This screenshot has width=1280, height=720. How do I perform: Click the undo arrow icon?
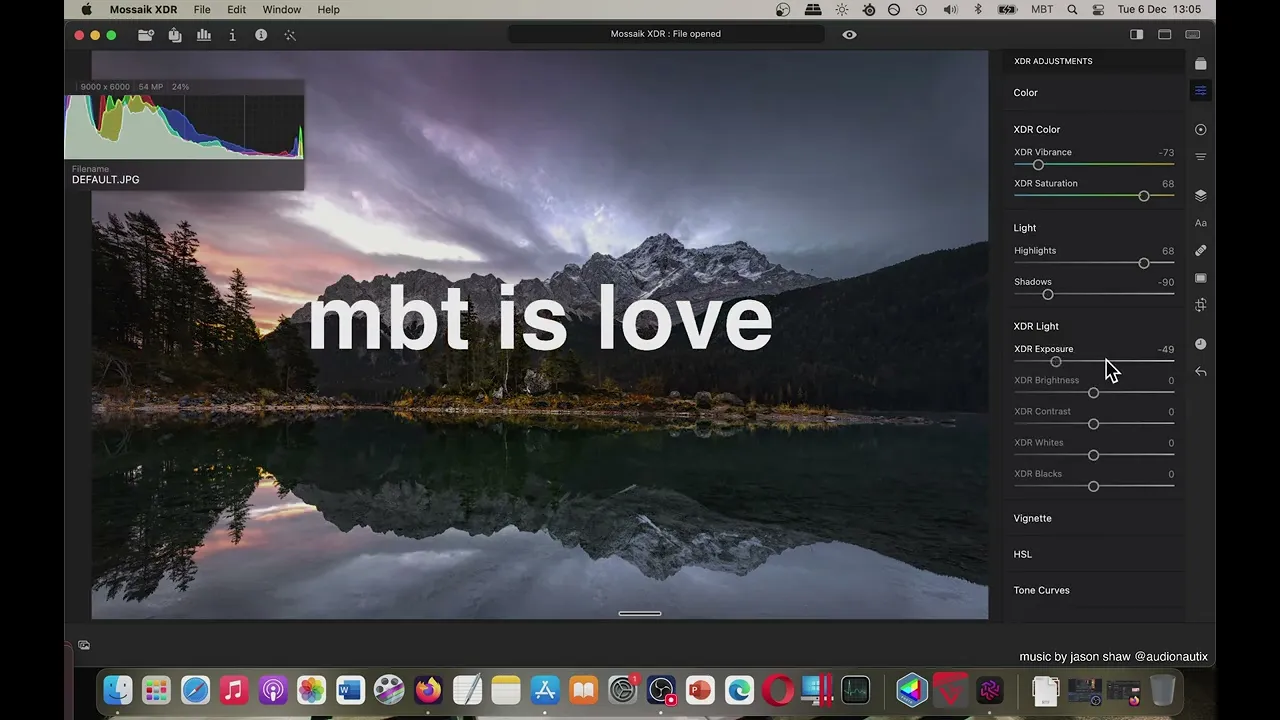[x=1201, y=372]
